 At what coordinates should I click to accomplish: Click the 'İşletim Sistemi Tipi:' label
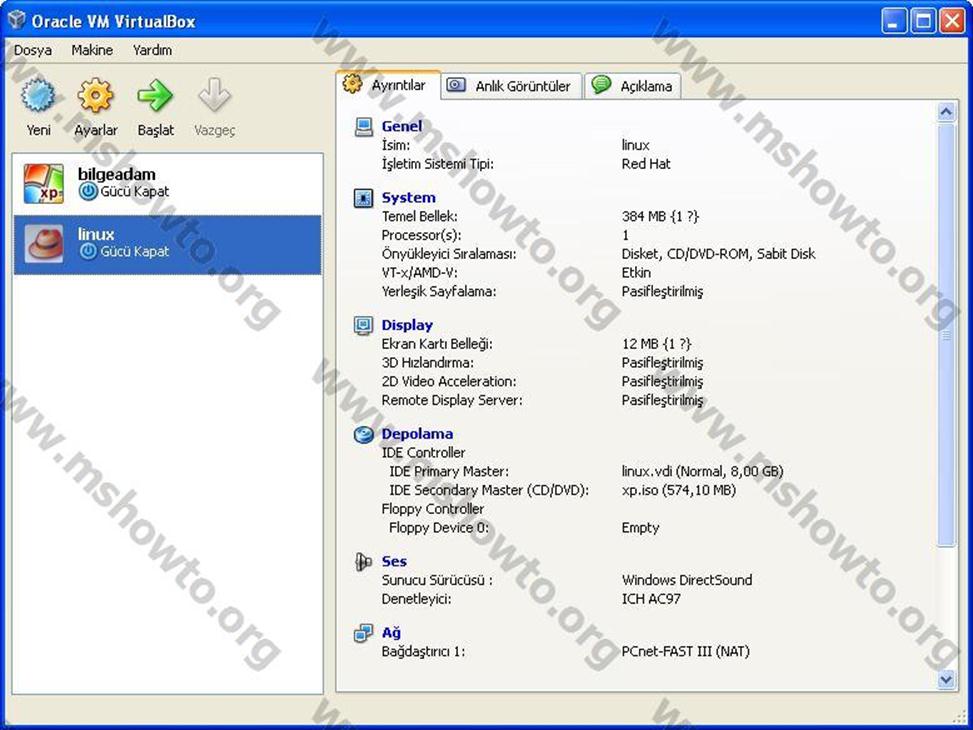pos(437,164)
